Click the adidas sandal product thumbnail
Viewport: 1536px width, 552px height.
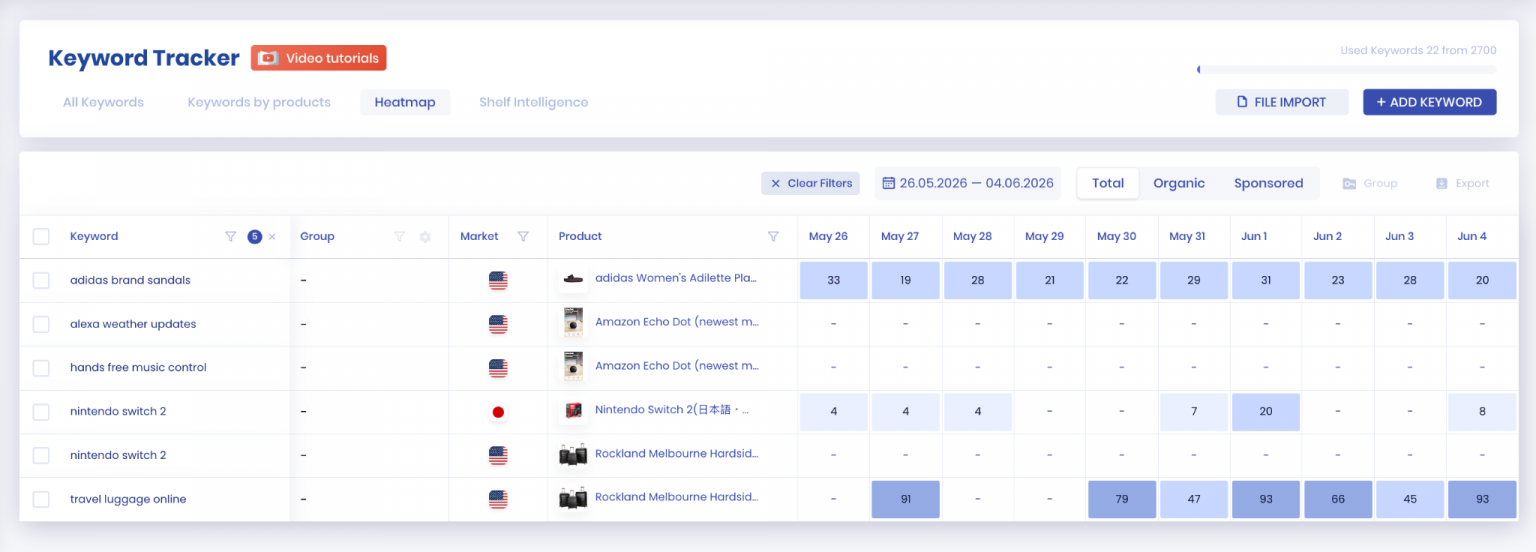tap(573, 280)
